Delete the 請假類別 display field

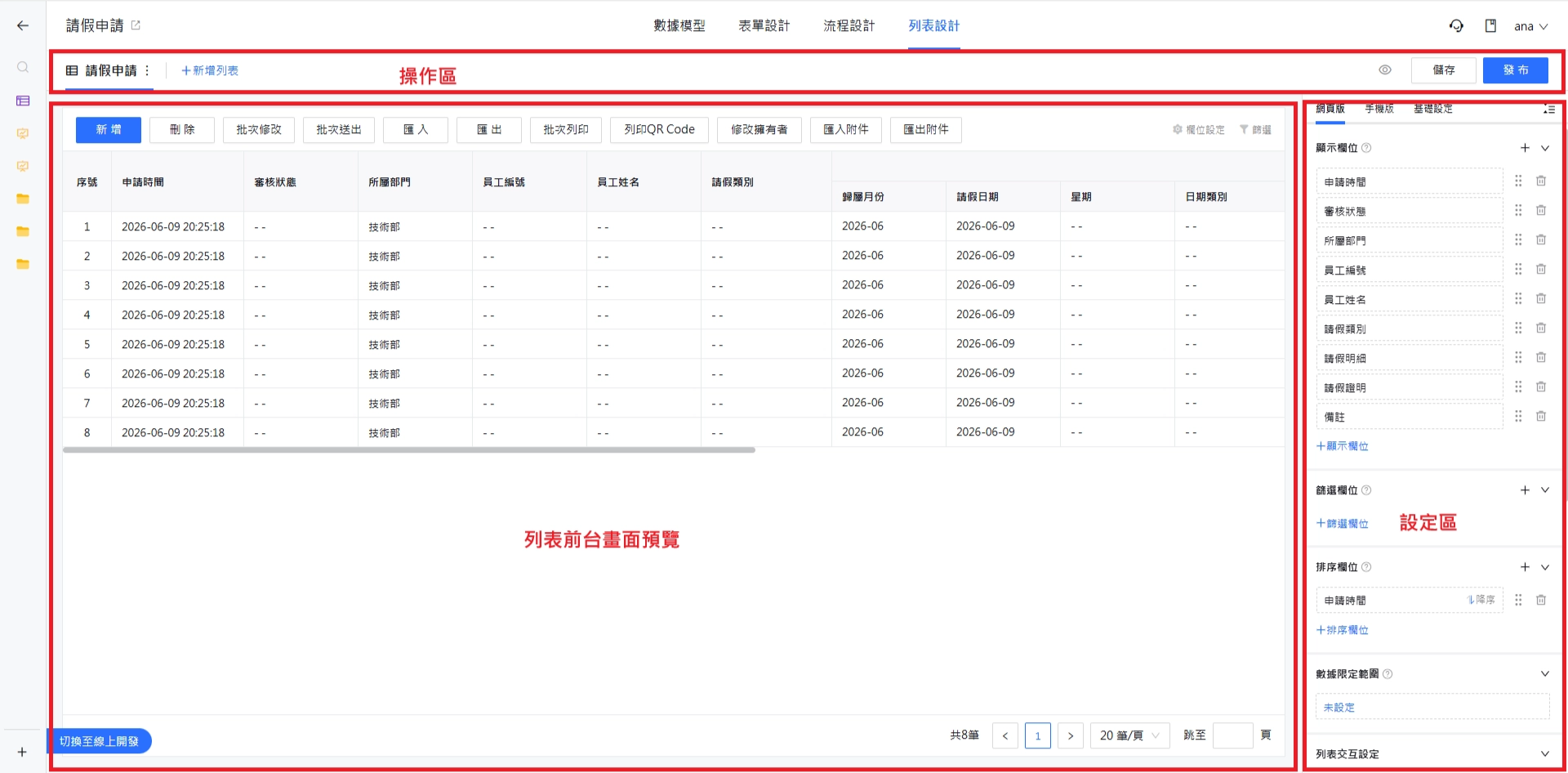[x=1541, y=328]
